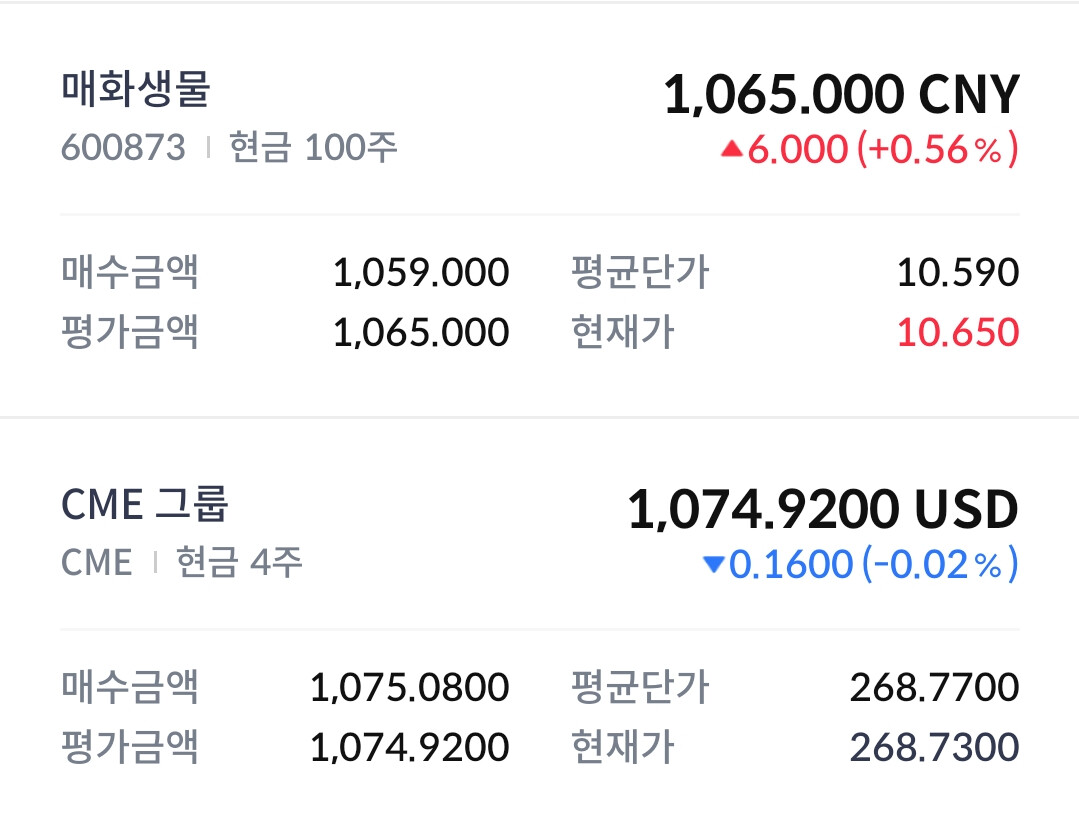
Task: Tap 매화생물 average price 10.590
Action: [x=957, y=272]
